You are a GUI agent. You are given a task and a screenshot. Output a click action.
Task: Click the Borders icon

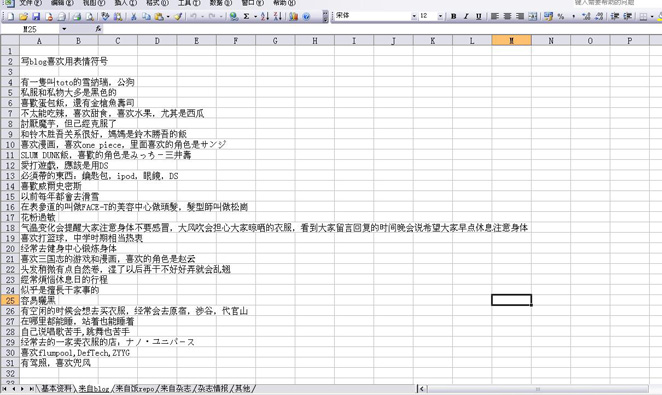[643, 16]
